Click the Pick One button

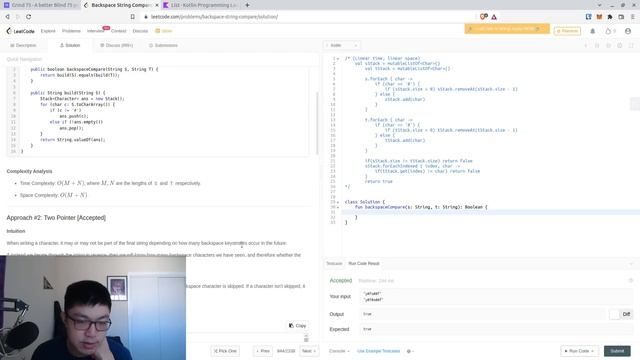[225, 351]
